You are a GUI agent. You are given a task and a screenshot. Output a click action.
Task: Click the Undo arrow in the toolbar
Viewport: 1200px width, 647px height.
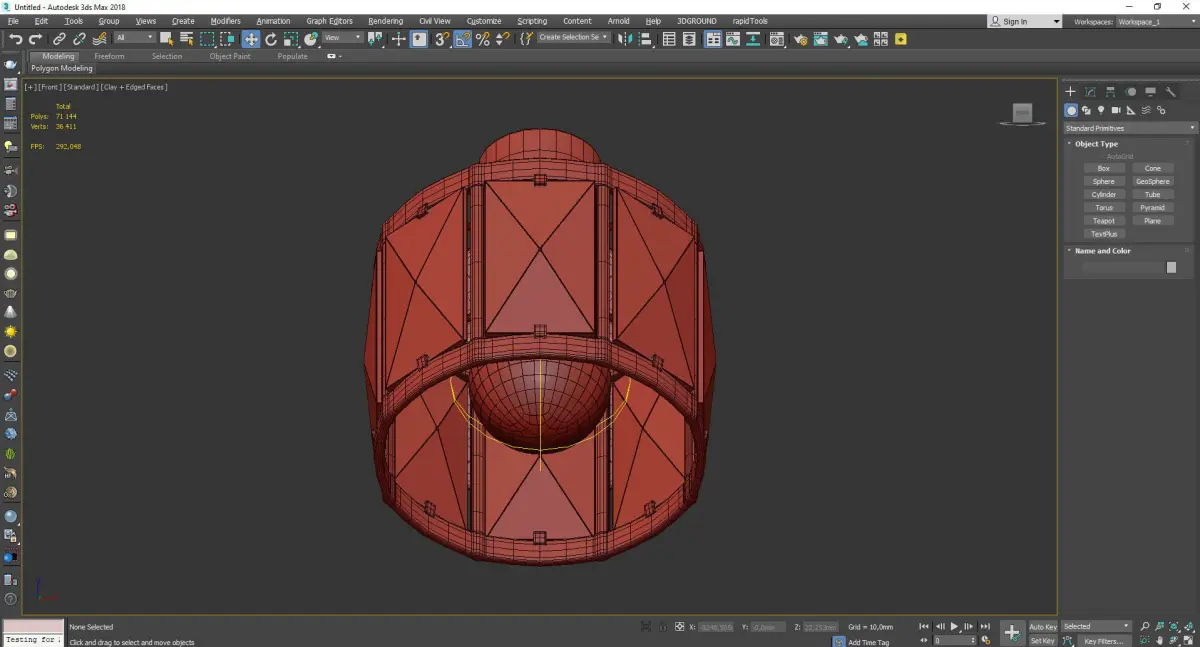pos(15,39)
